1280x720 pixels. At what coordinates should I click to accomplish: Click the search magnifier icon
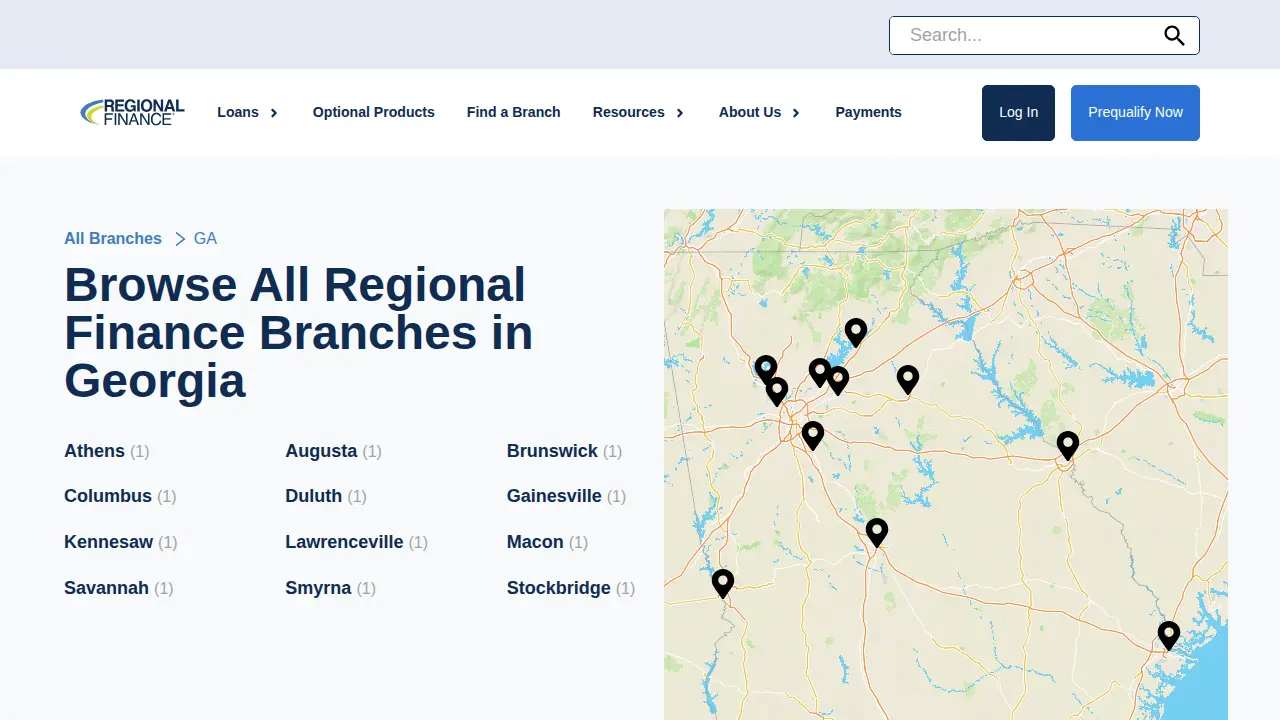point(1174,36)
